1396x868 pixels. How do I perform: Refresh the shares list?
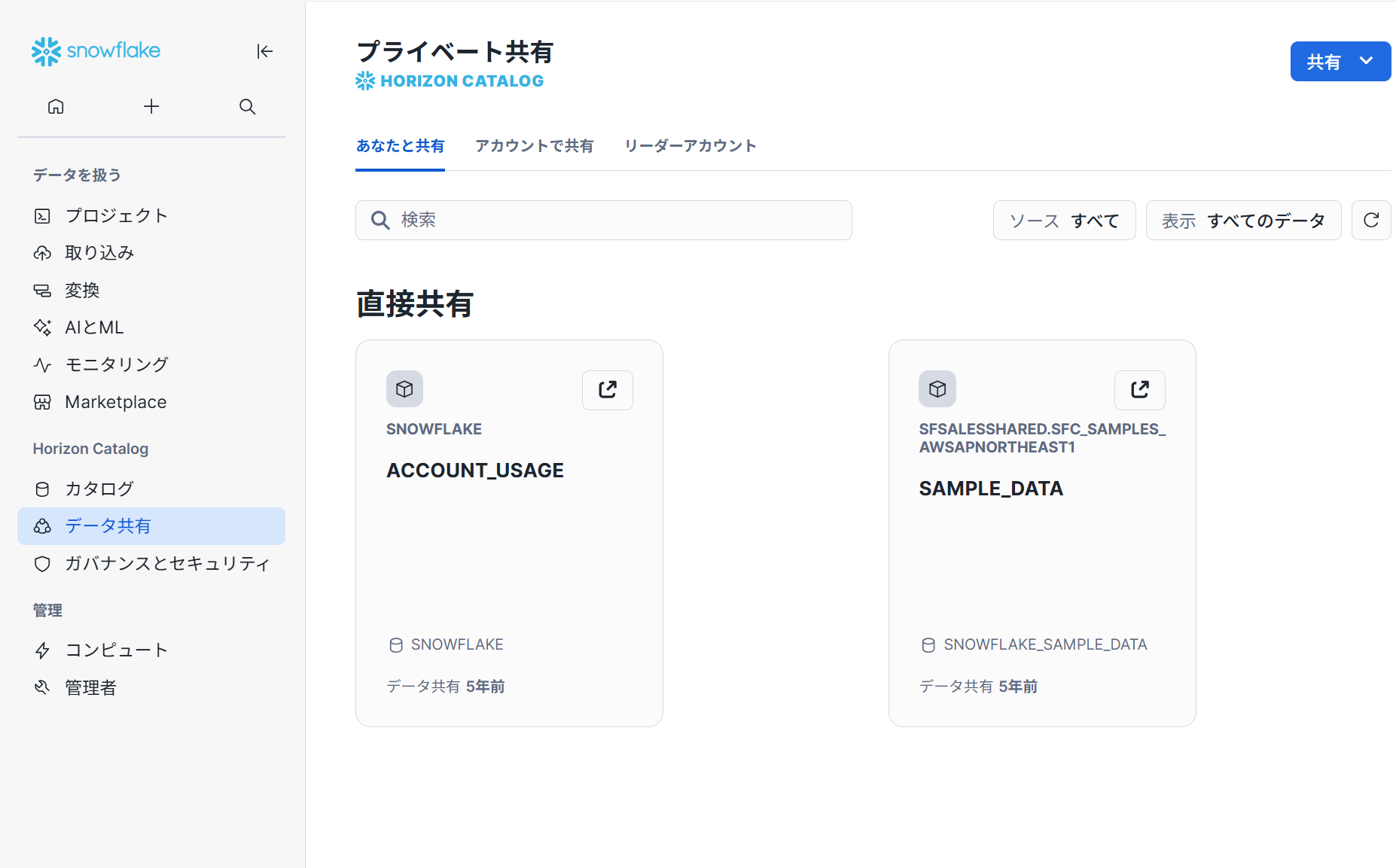pyautogui.click(x=1371, y=221)
